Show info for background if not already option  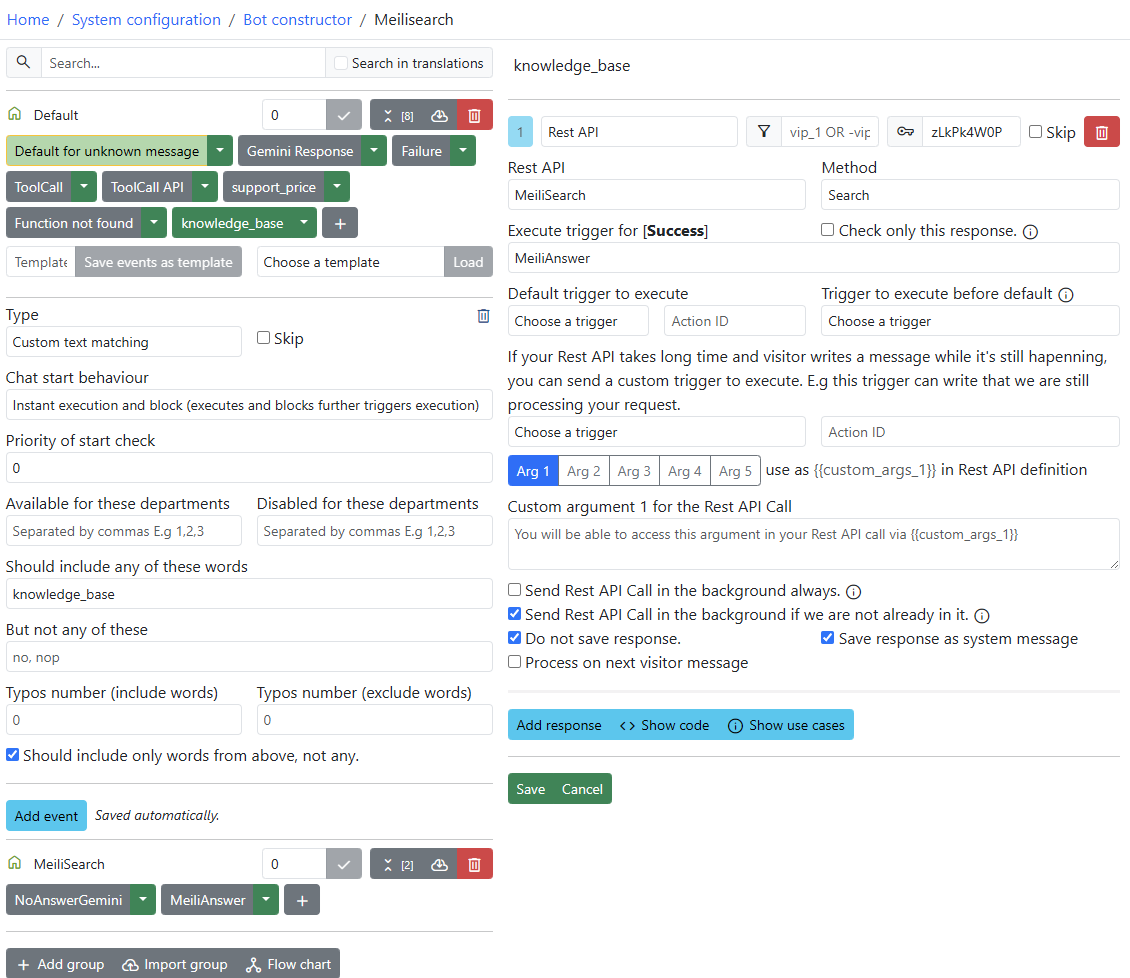[x=982, y=615]
